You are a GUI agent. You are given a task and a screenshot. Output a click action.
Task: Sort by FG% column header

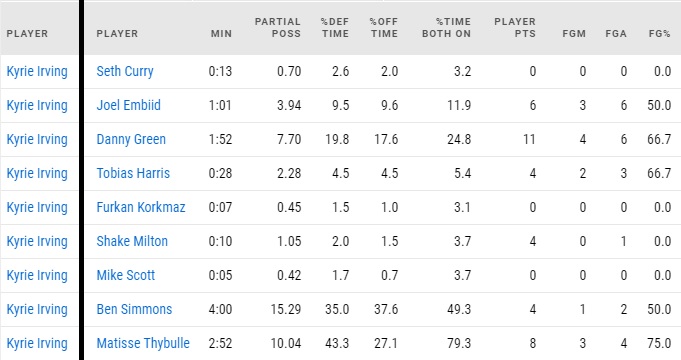[x=660, y=34]
